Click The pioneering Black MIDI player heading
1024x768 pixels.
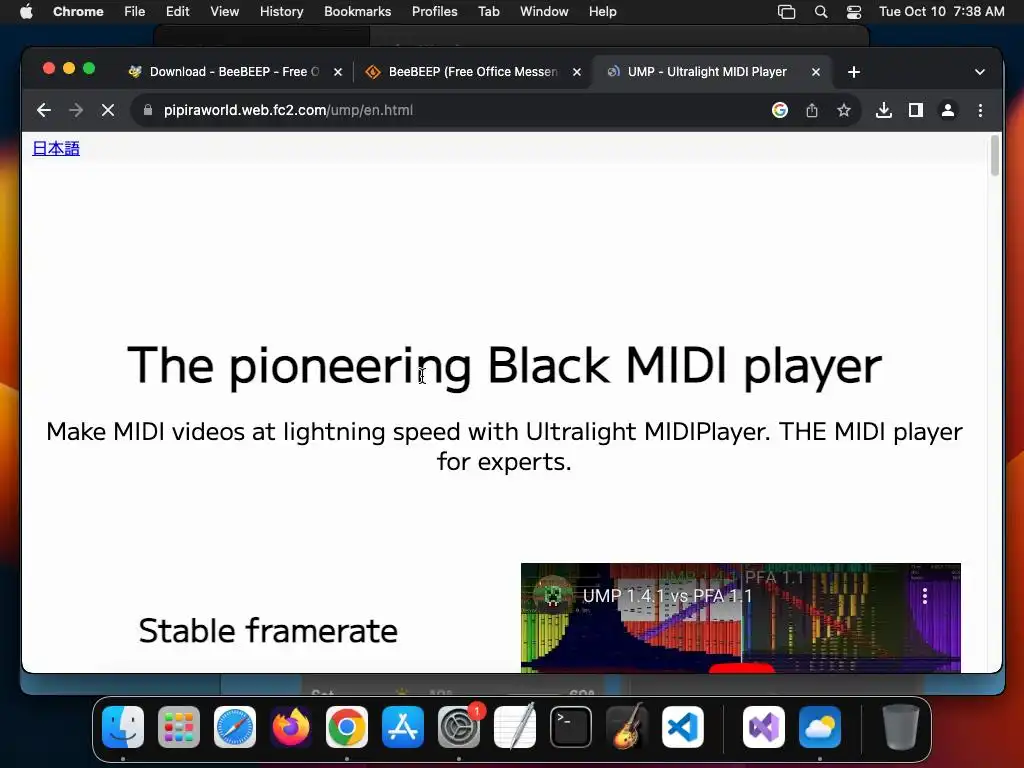(x=504, y=366)
